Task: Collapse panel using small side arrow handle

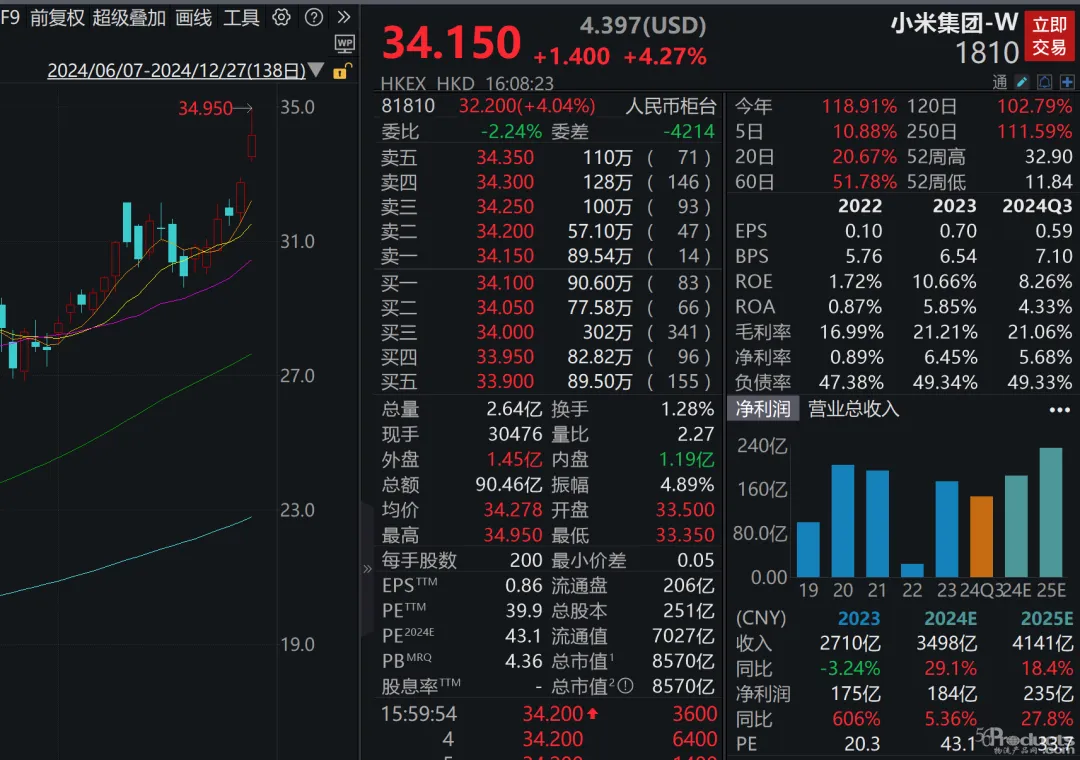Action: pyautogui.click(x=367, y=568)
